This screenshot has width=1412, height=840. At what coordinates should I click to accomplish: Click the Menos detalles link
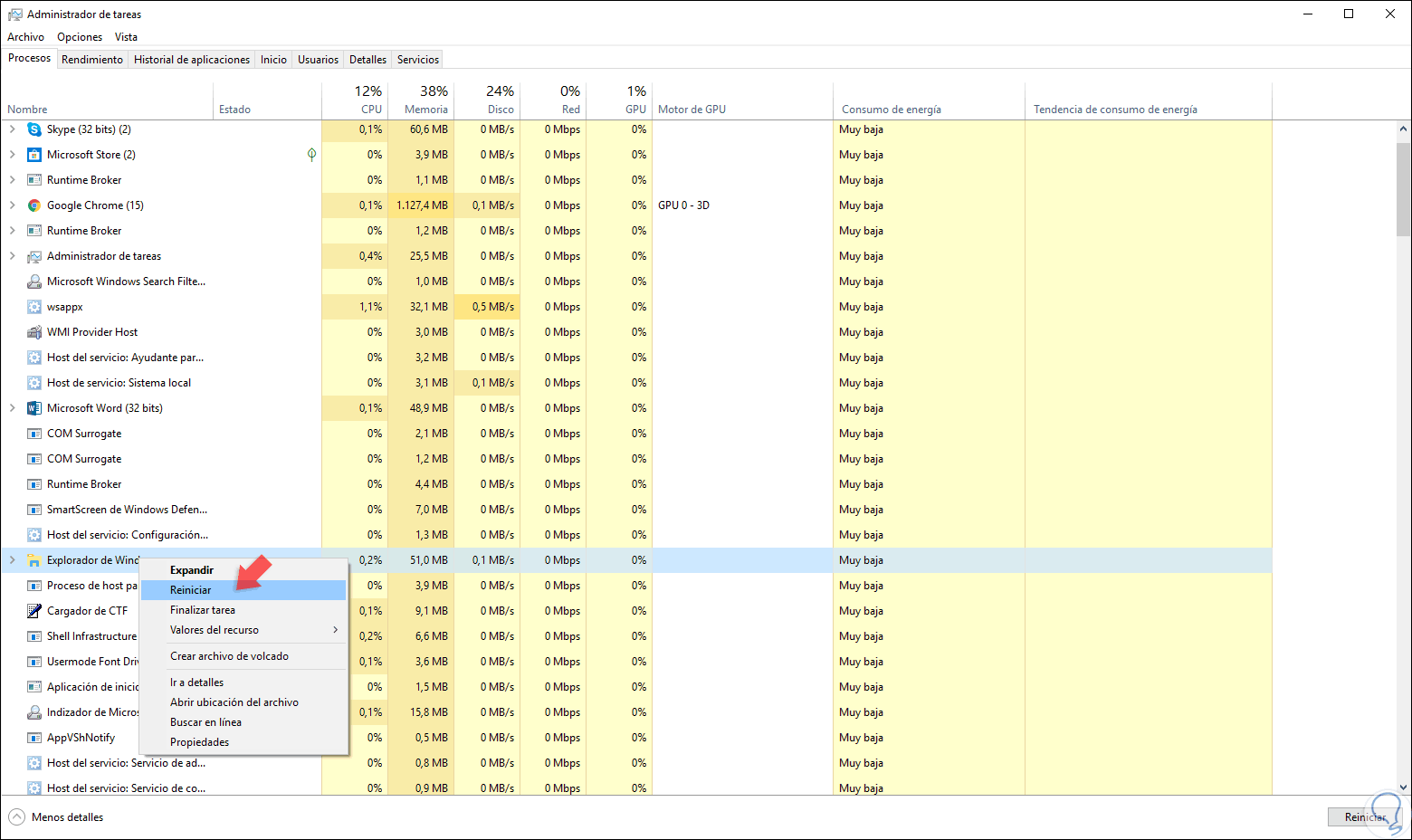tap(67, 817)
